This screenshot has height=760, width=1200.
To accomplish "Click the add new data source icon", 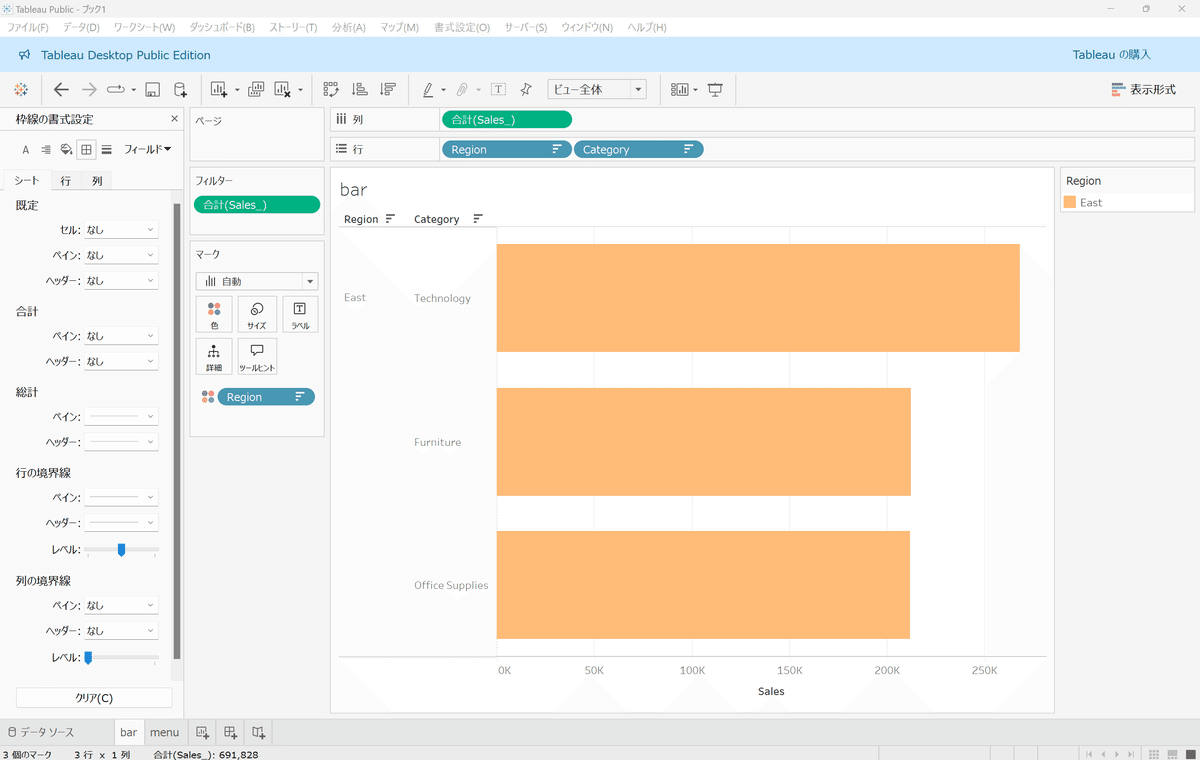I will pos(181,90).
